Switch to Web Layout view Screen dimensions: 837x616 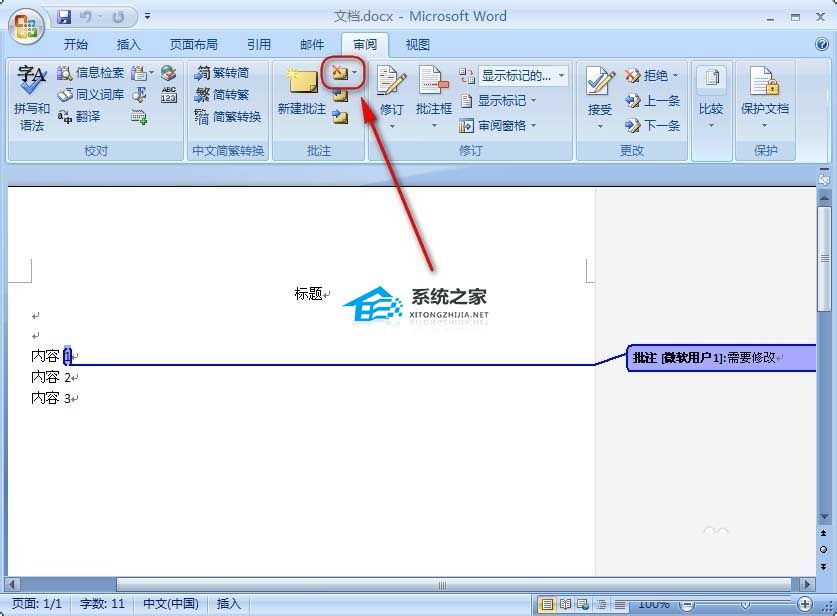point(583,605)
